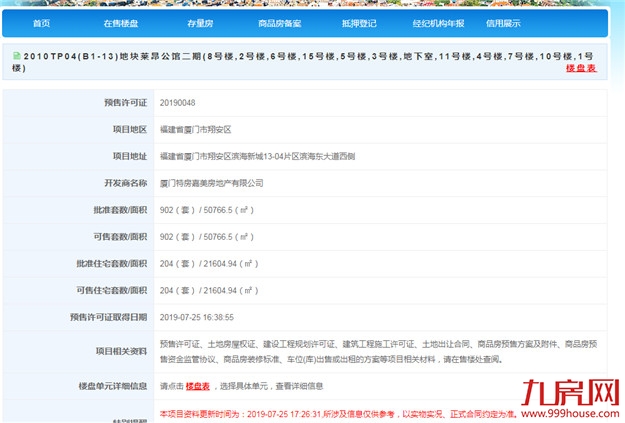Image resolution: width=625 pixels, height=423 pixels.
Task: Click the 预售许可证取得日期 label
Action: 108,317
